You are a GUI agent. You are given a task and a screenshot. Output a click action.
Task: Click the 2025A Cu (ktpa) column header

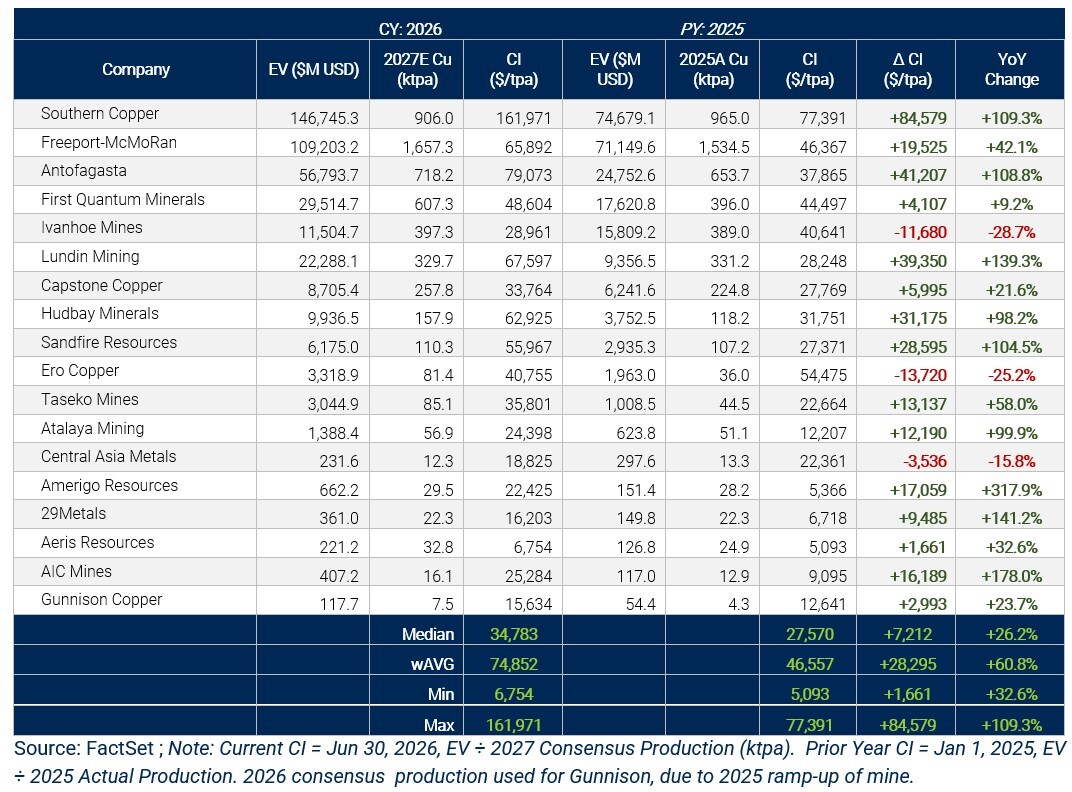(713, 69)
